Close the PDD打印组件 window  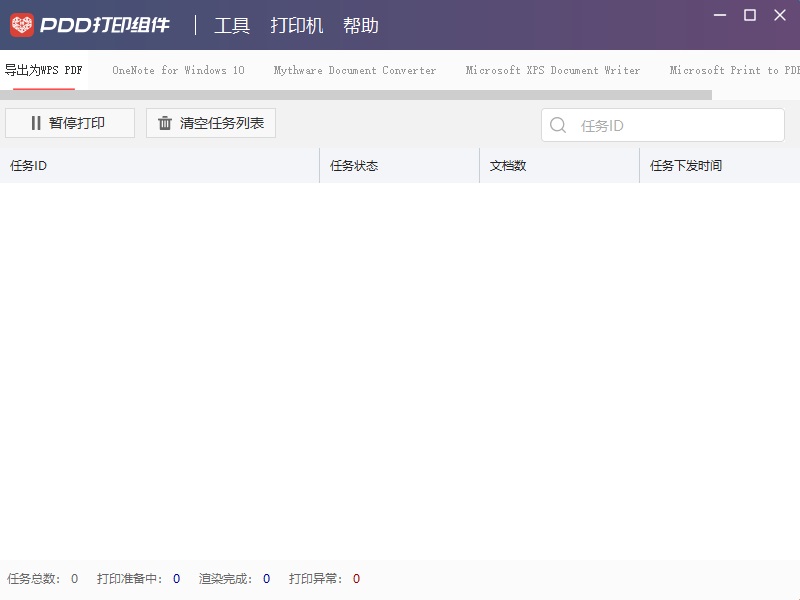click(780, 15)
